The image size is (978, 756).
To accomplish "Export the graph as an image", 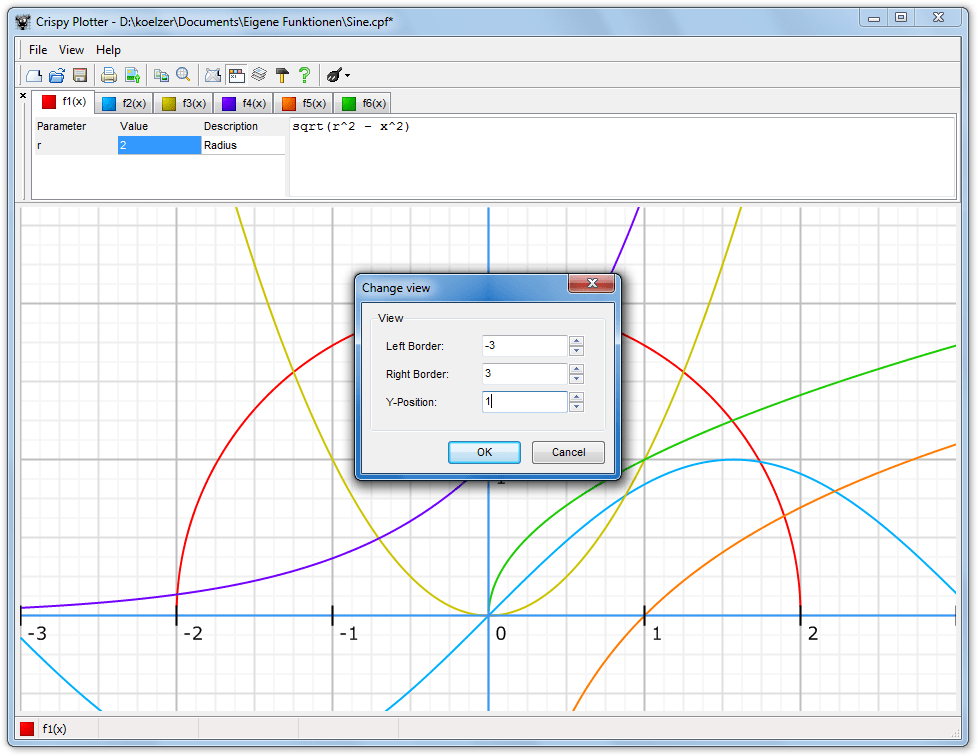I will (133, 75).
